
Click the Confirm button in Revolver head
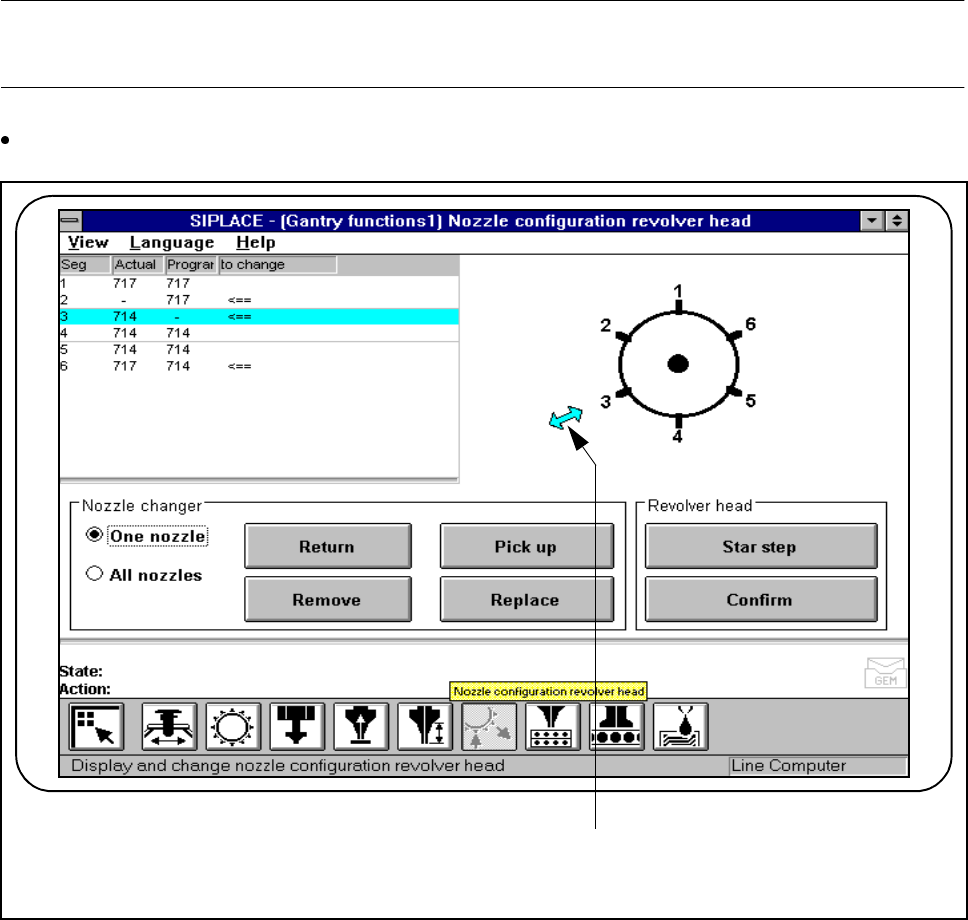[760, 600]
